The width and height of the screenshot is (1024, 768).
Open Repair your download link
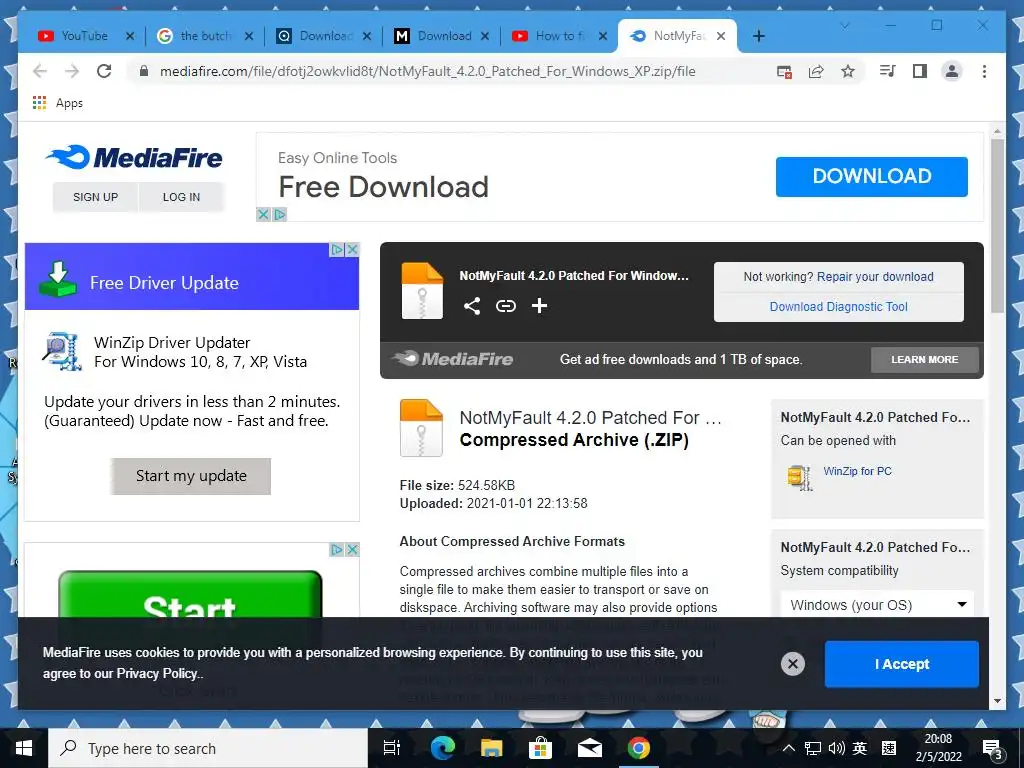point(874,277)
